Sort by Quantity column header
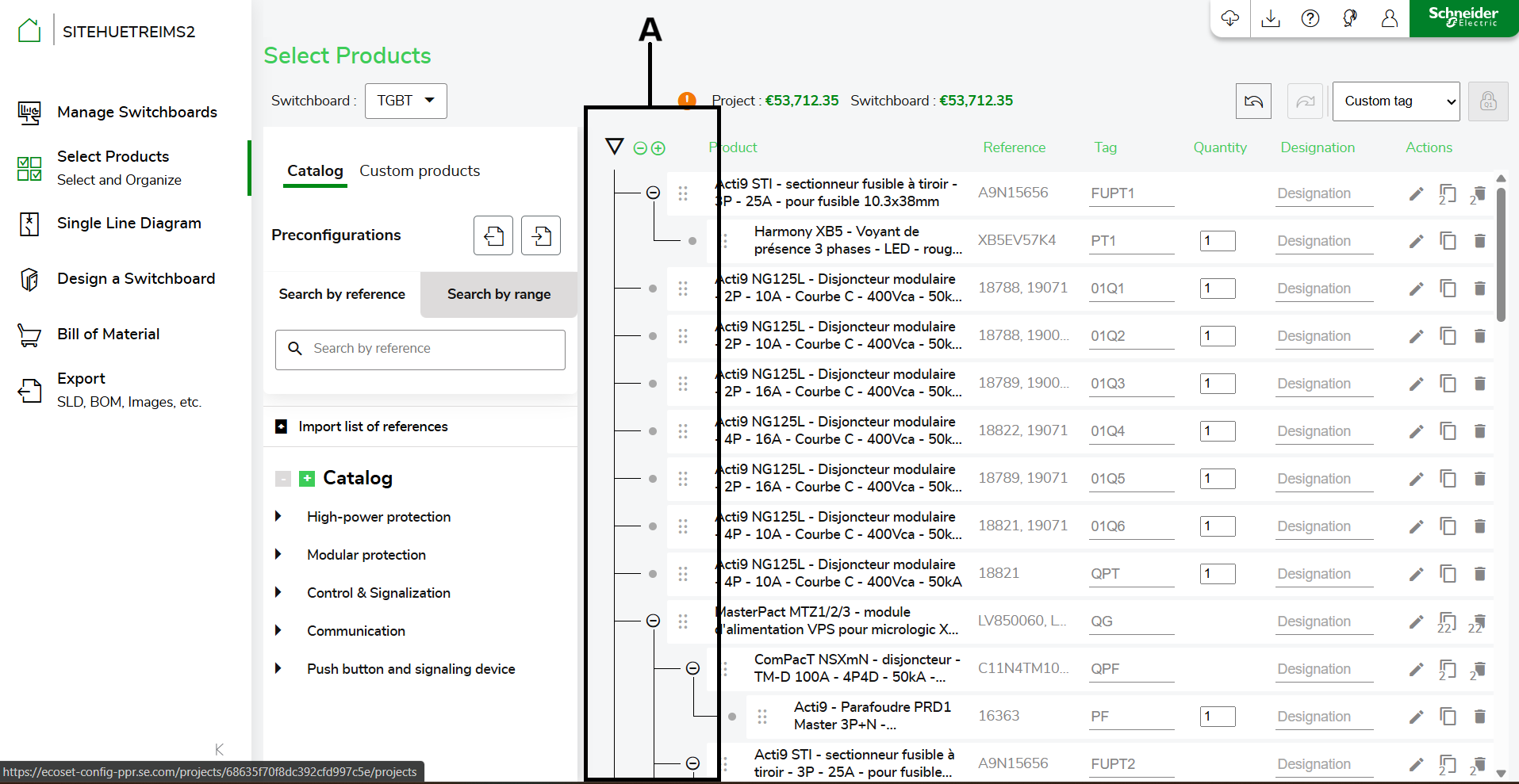Image resolution: width=1519 pixels, height=784 pixels. (1220, 147)
